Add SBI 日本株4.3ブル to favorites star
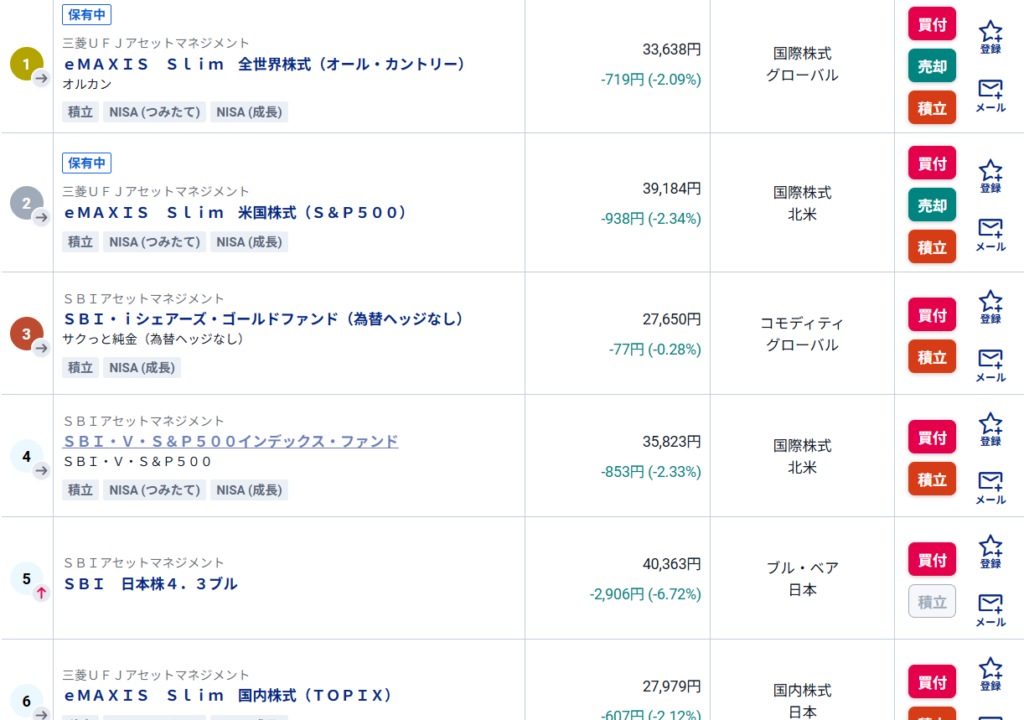Viewport: 1024px width, 720px height. [990, 552]
